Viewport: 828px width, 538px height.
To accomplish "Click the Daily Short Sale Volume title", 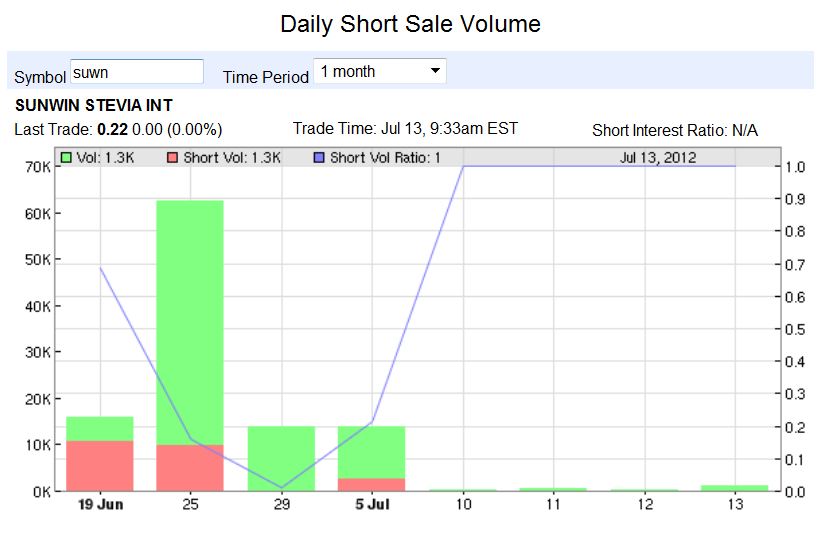I will coord(410,24).
